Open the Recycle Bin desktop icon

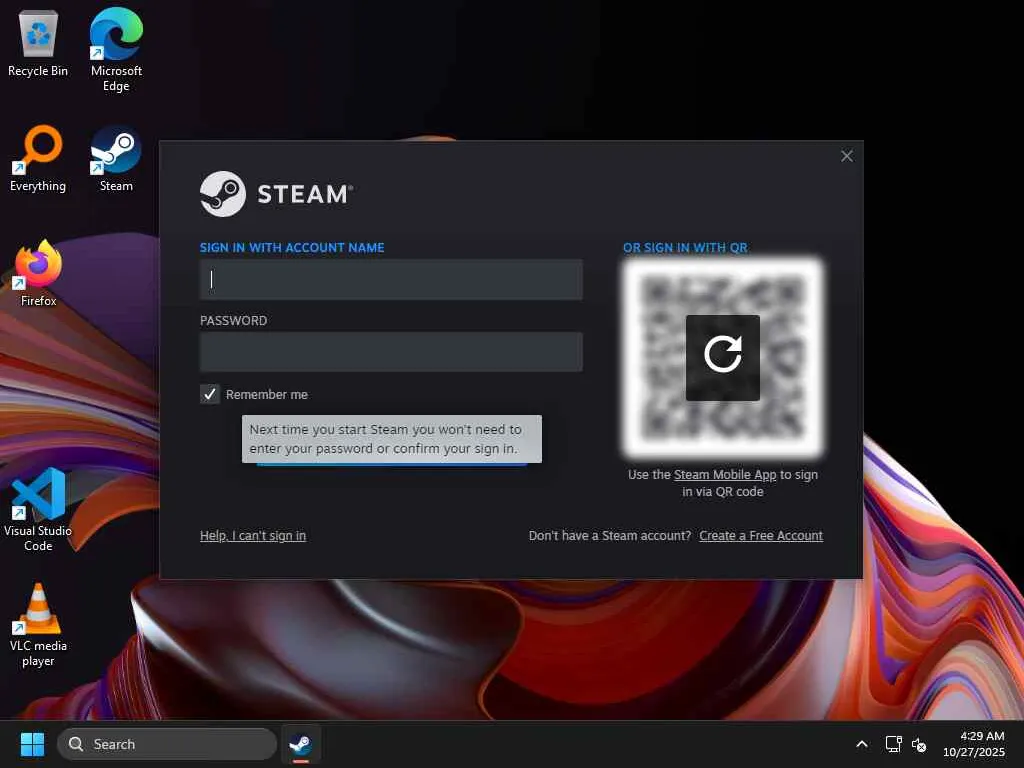click(38, 44)
